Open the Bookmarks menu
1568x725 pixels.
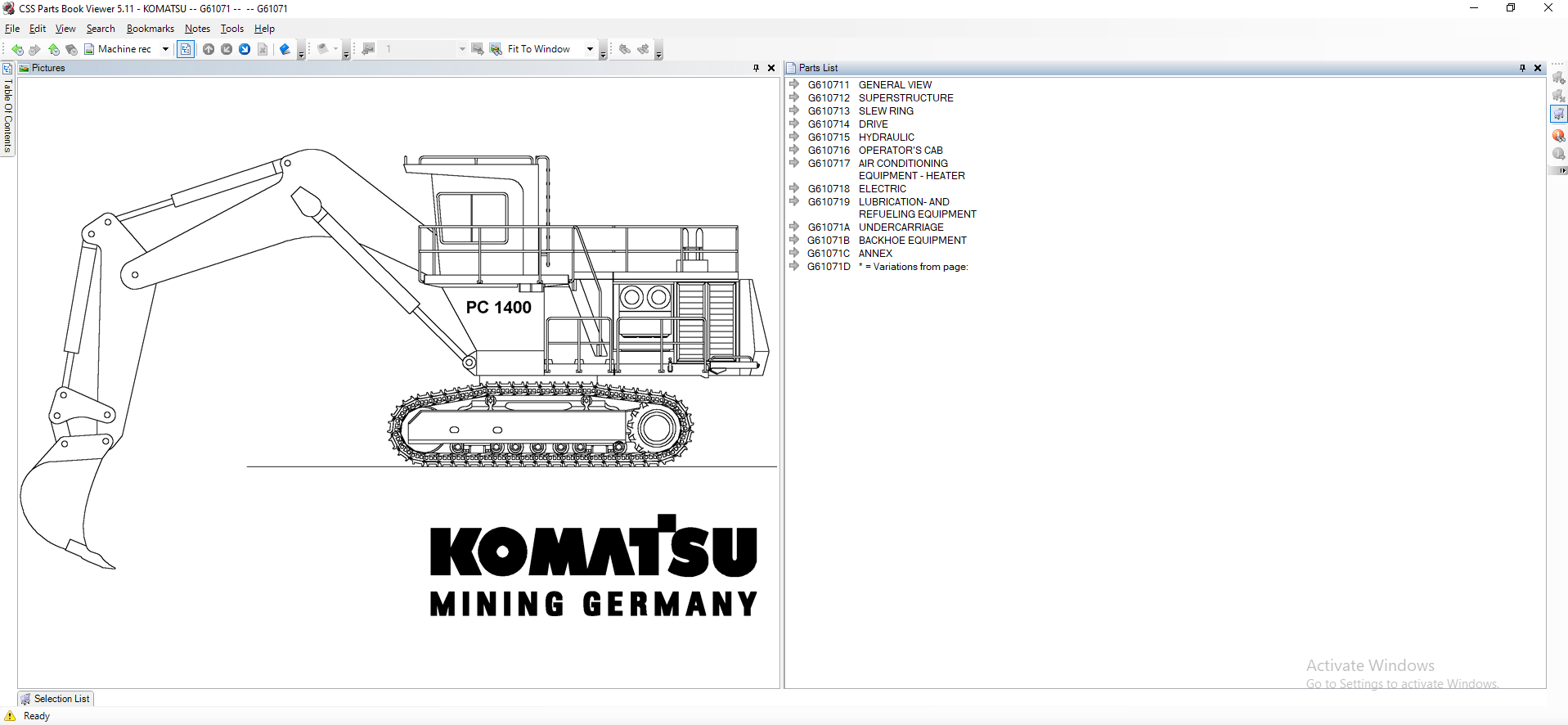coord(151,29)
